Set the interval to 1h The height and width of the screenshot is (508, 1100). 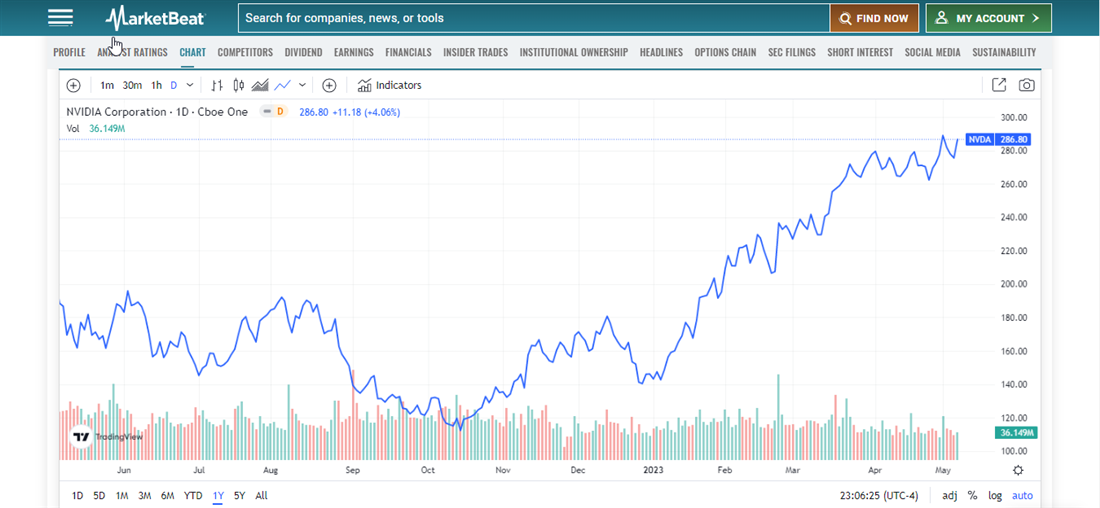pos(156,86)
